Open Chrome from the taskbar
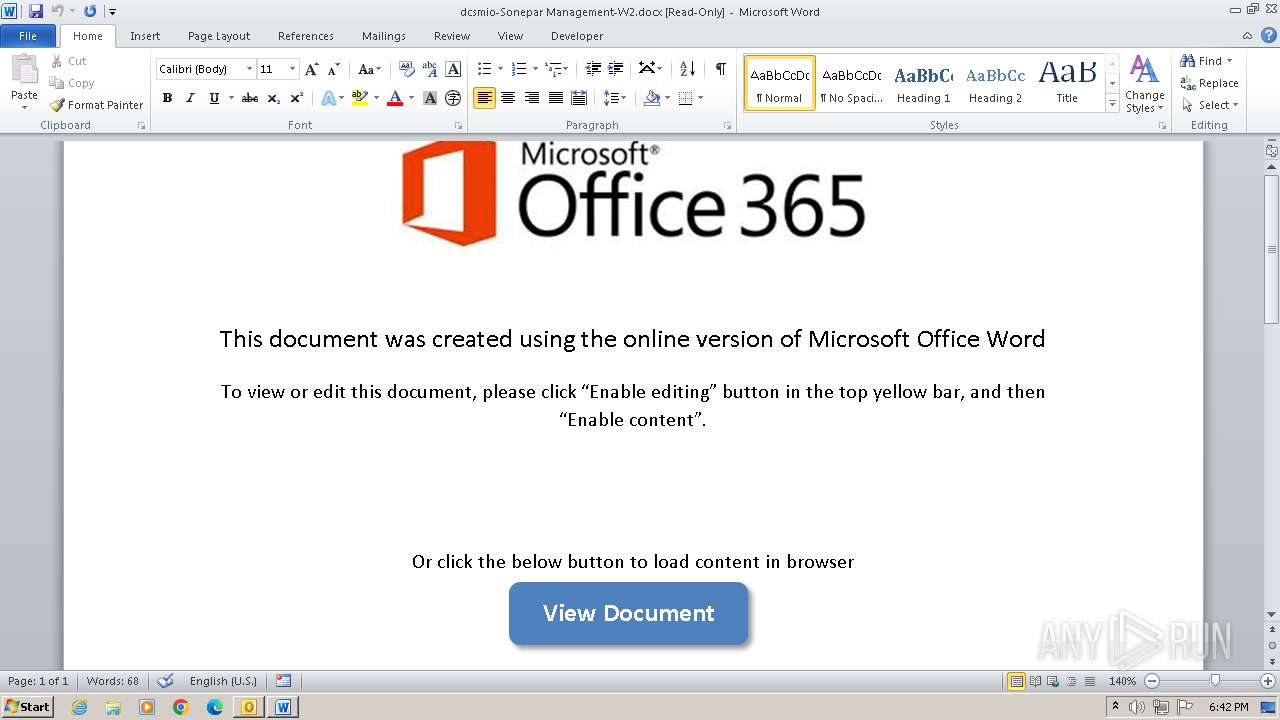The image size is (1280, 720). 181,707
